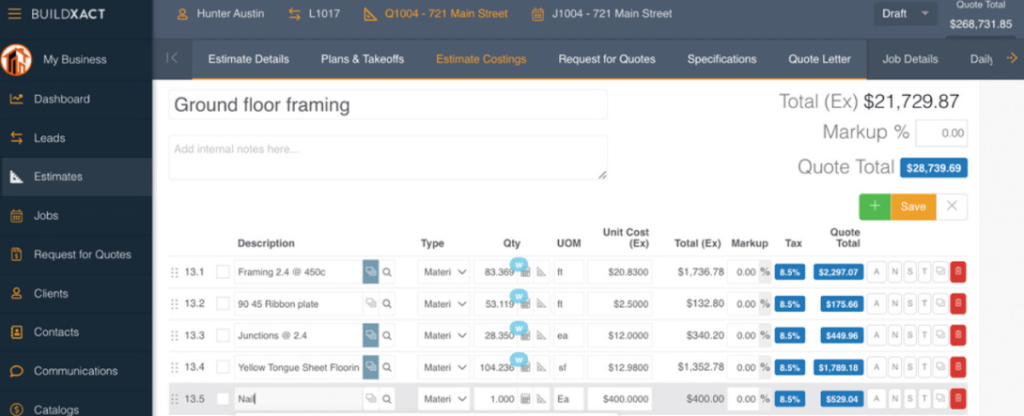1024x416 pixels.
Task: Open the hamburger menu next to Buildxact logo
Action: click(x=14, y=14)
